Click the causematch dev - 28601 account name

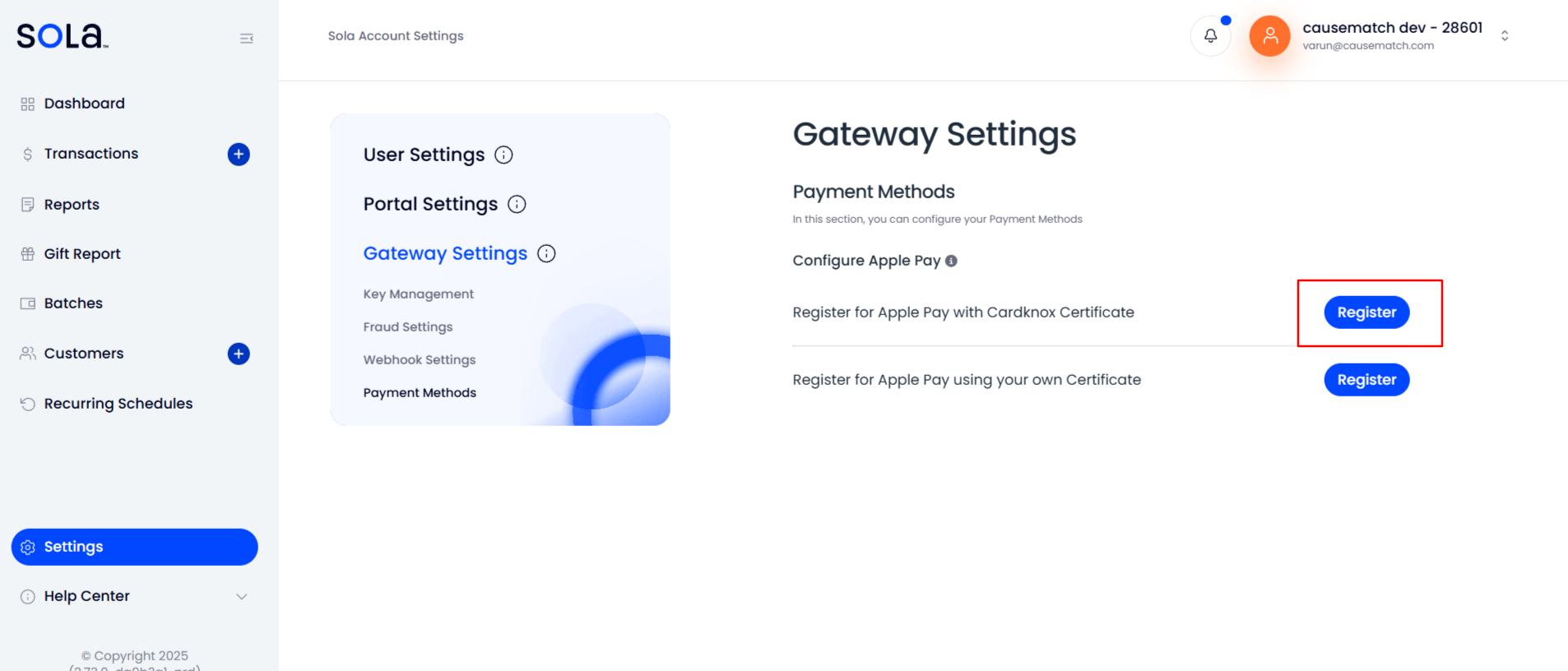pos(1392,28)
